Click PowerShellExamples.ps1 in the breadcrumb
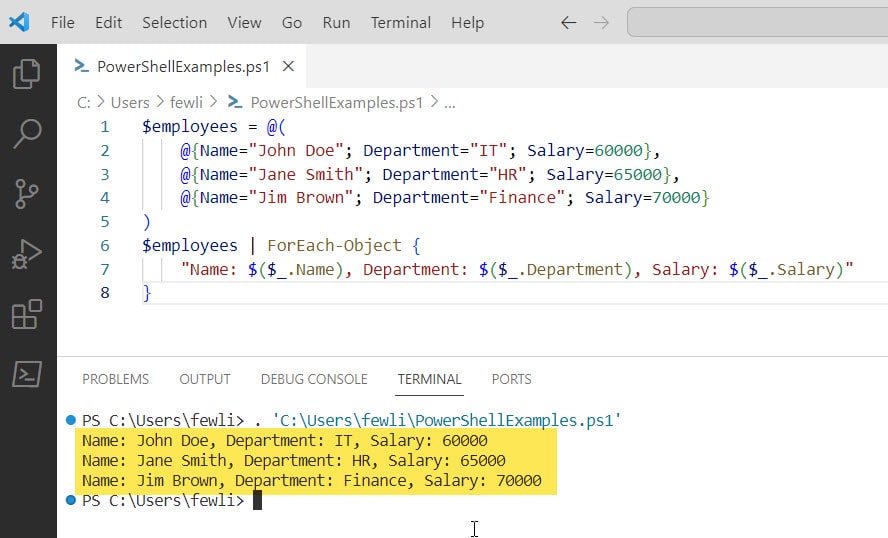Image resolution: width=888 pixels, height=538 pixels. [x=336, y=103]
